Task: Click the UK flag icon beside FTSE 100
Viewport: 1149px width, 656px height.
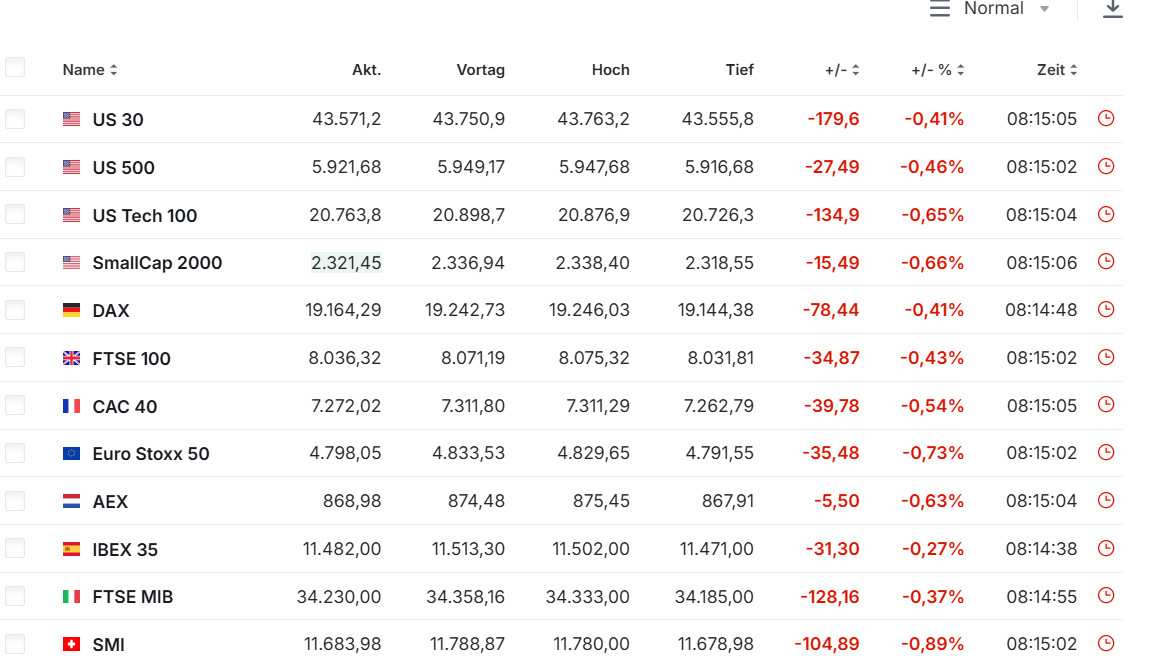Action: point(71,358)
